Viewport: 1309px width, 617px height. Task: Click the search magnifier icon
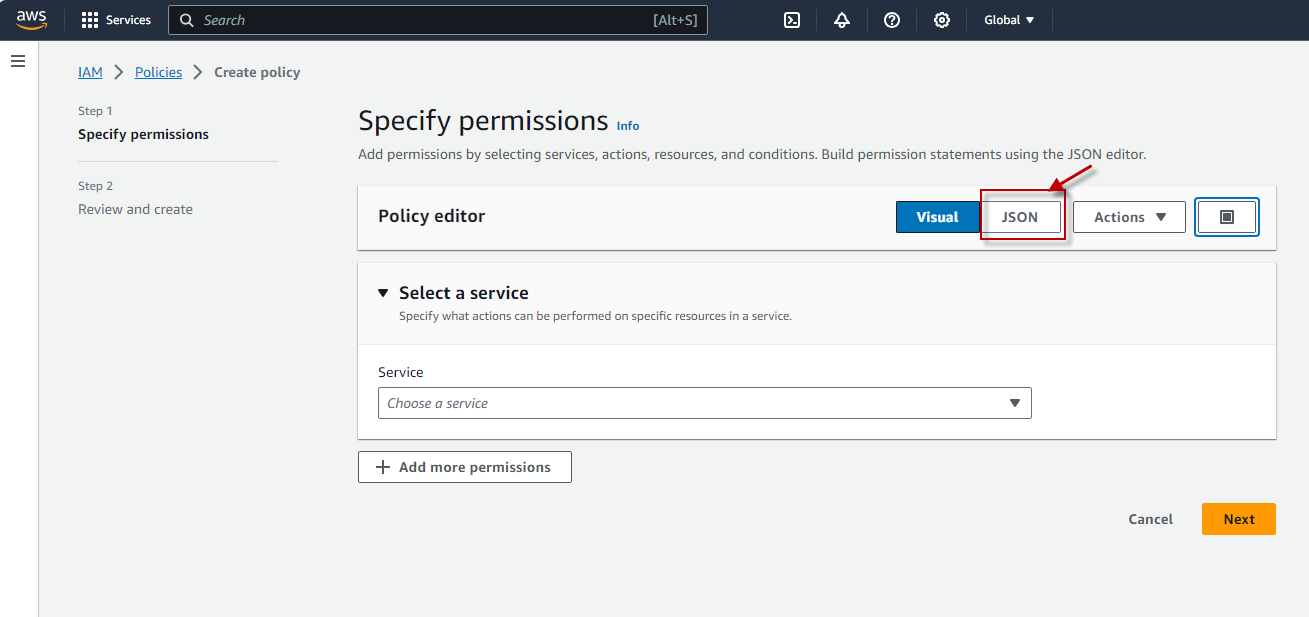coord(187,20)
